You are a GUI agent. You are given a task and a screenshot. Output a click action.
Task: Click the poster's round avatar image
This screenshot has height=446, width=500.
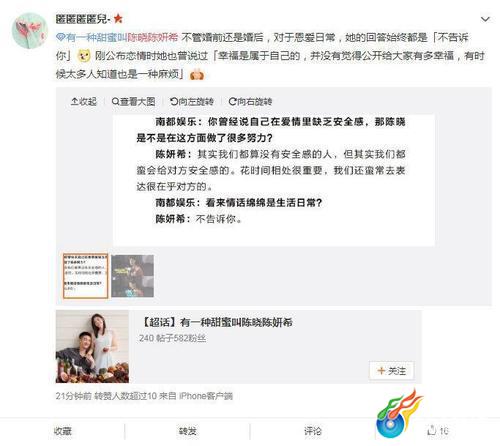(x=29, y=31)
